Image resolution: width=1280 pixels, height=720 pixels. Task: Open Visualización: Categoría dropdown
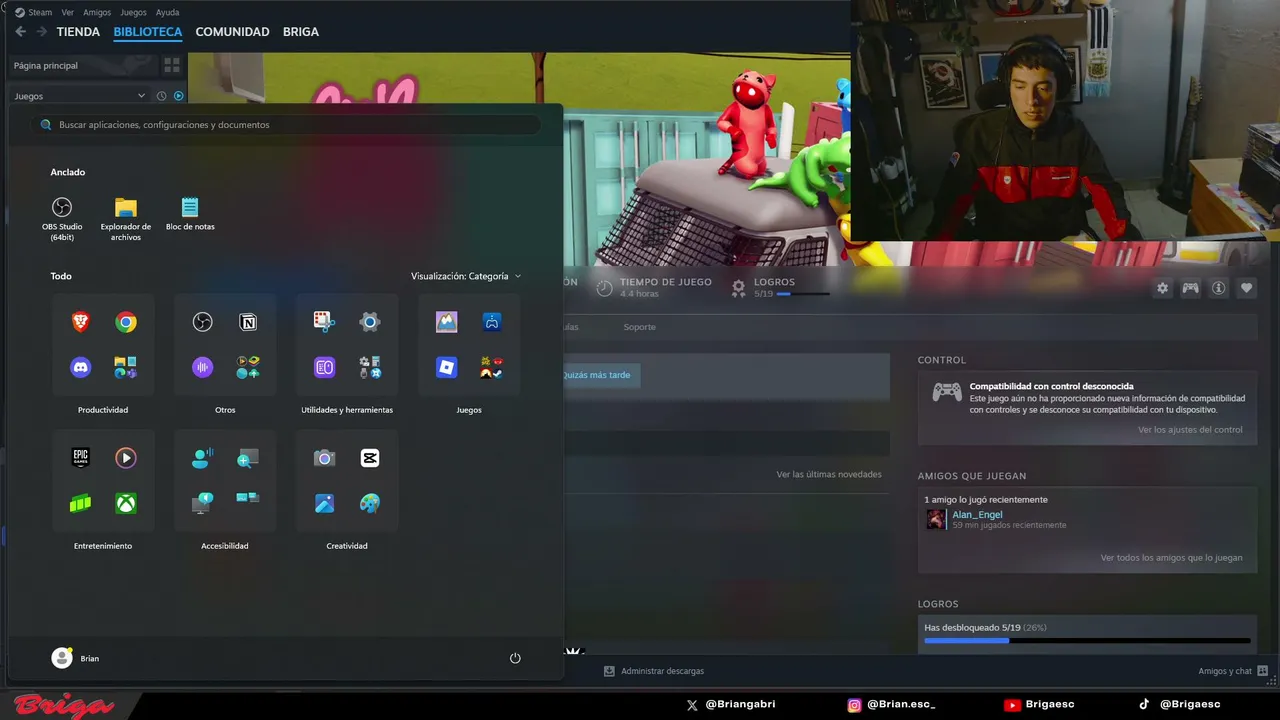pos(466,276)
